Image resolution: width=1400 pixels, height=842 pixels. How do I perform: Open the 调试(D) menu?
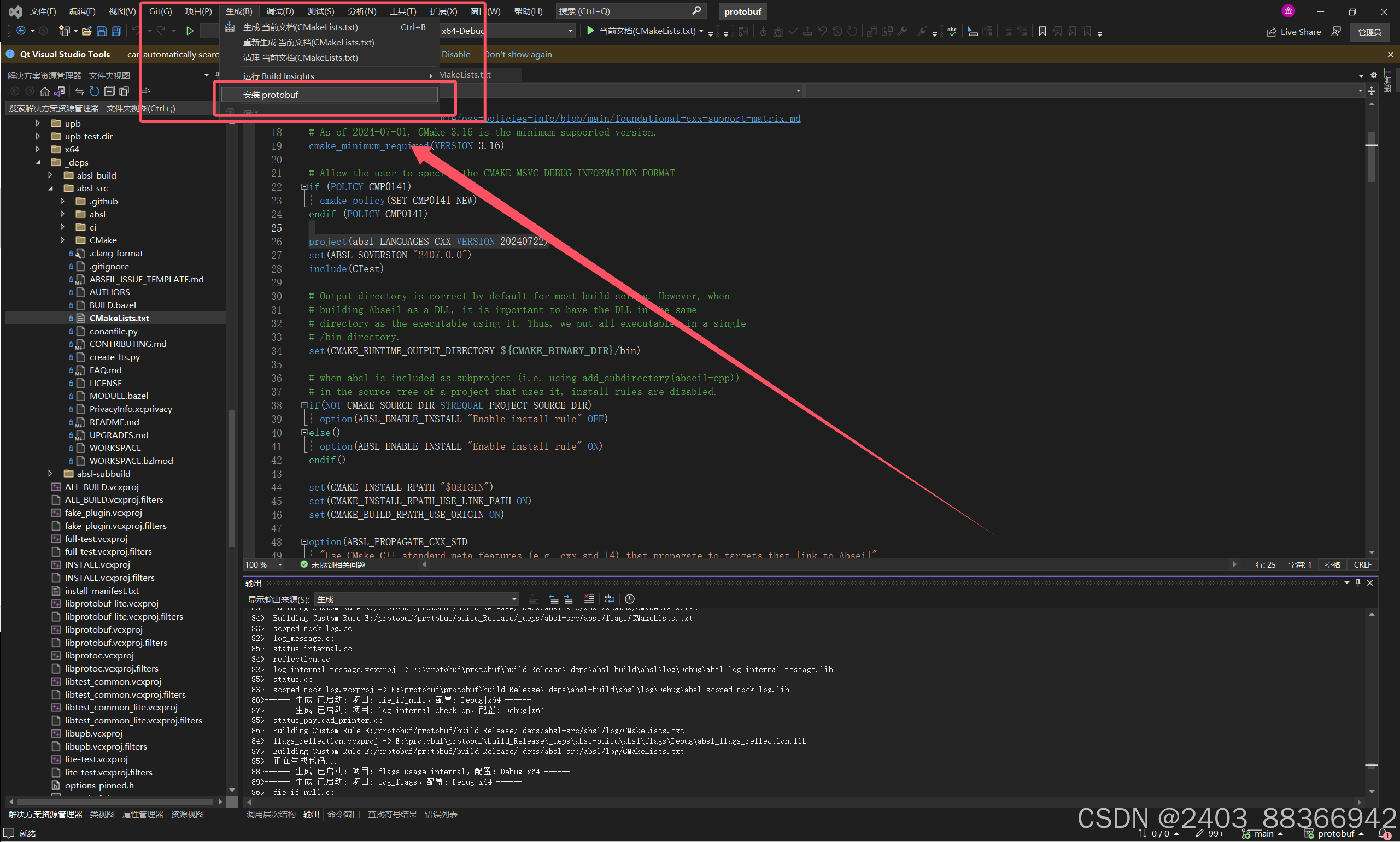pos(279,11)
